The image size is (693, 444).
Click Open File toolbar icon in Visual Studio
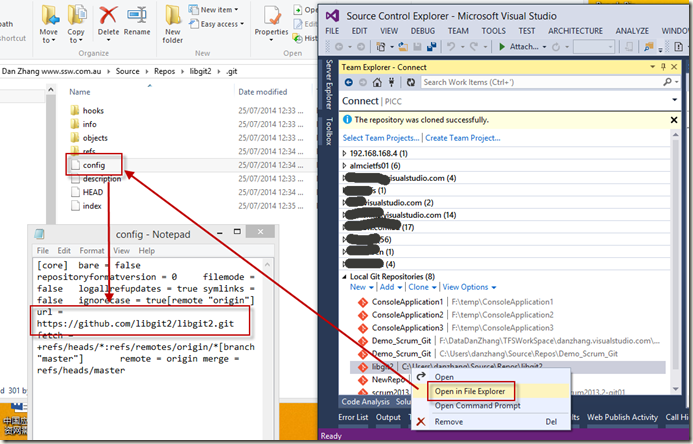click(x=403, y=46)
